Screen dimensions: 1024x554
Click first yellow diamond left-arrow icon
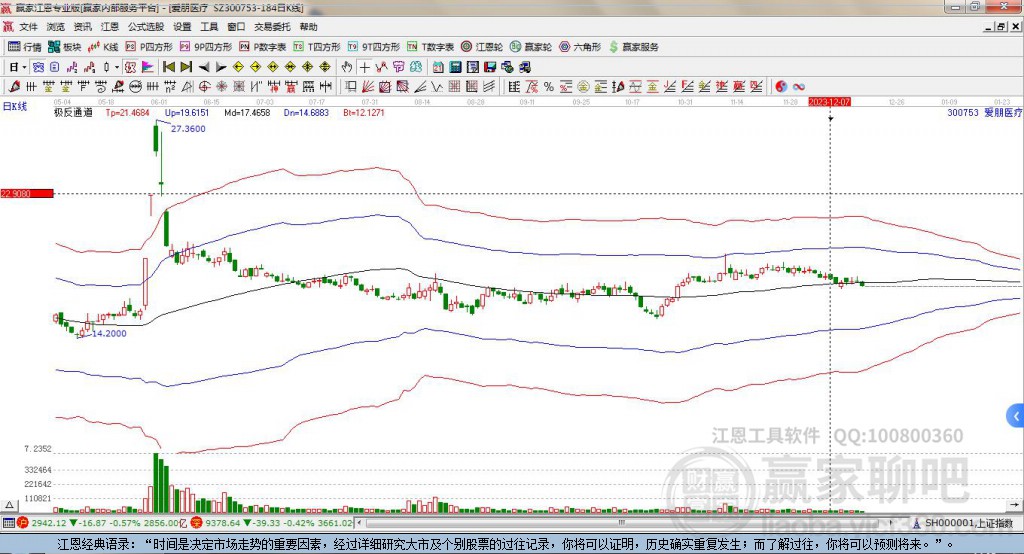coord(238,67)
